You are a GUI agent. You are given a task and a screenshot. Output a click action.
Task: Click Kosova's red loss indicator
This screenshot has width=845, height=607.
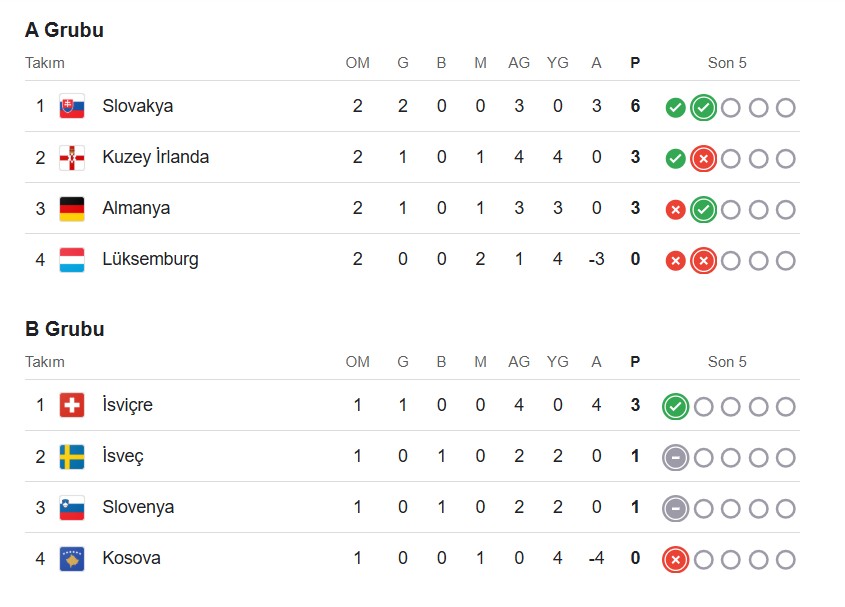[675, 560]
